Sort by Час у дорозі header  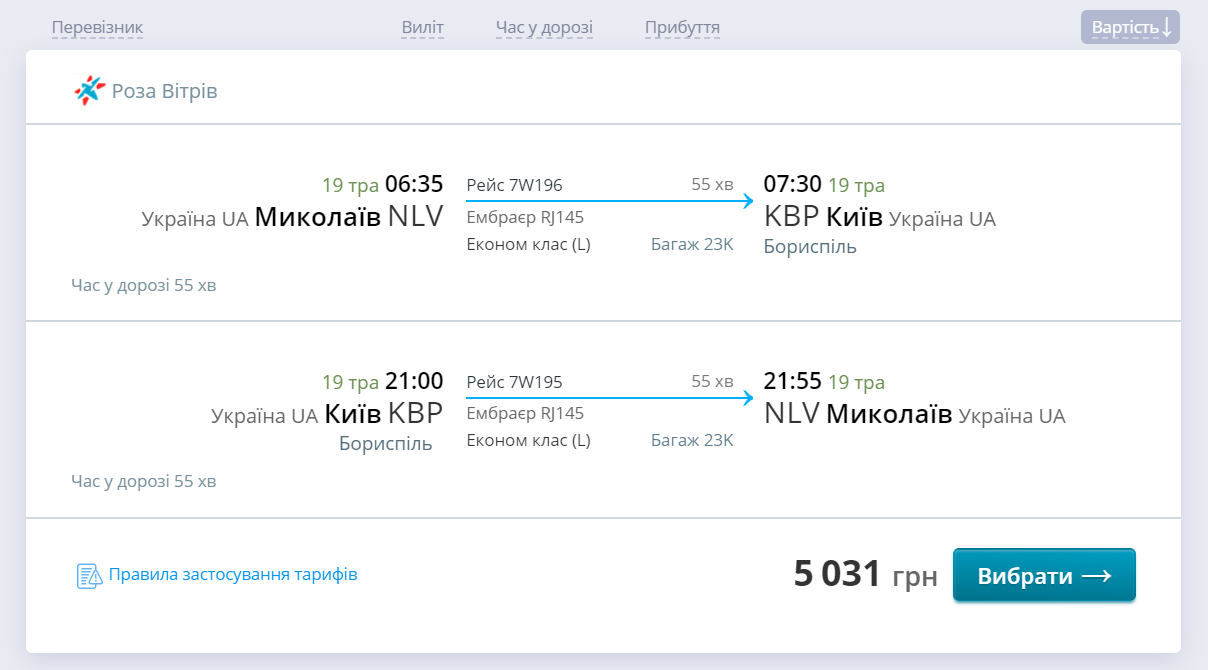click(544, 28)
